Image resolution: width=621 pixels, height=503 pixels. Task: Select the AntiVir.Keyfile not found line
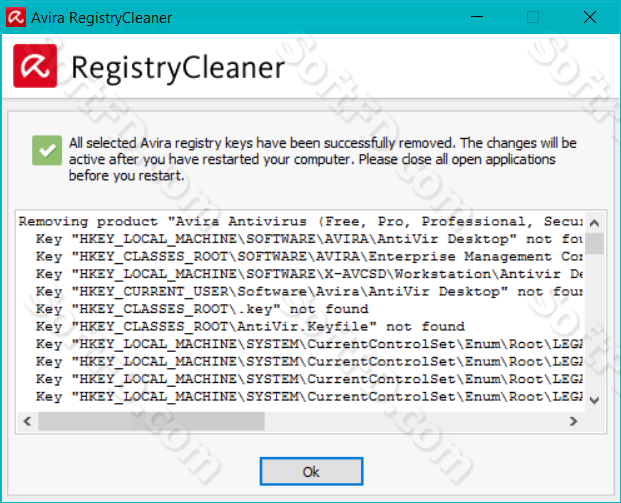point(250,326)
